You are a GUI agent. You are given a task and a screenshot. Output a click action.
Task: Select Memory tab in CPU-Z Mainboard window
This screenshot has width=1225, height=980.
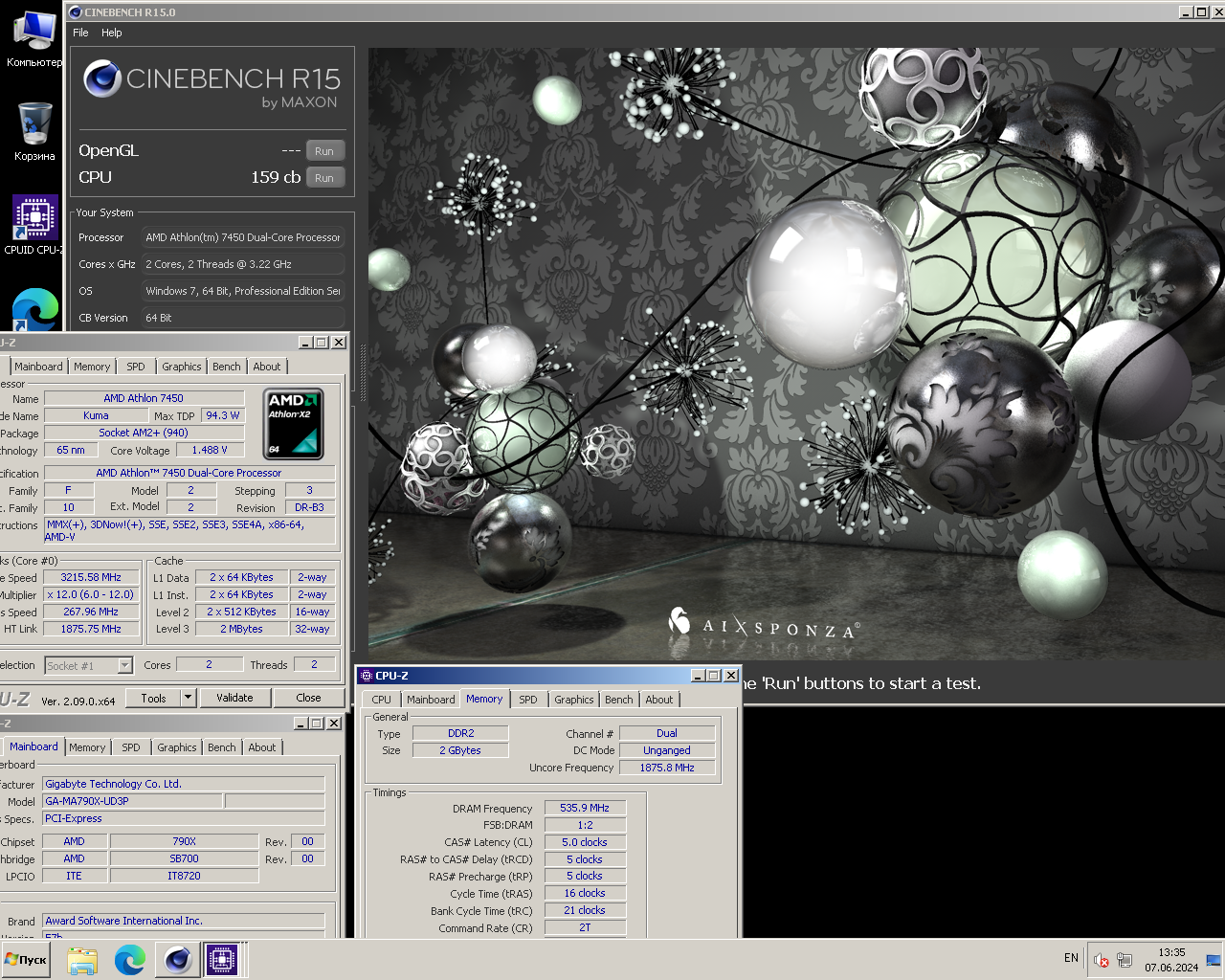coord(87,747)
